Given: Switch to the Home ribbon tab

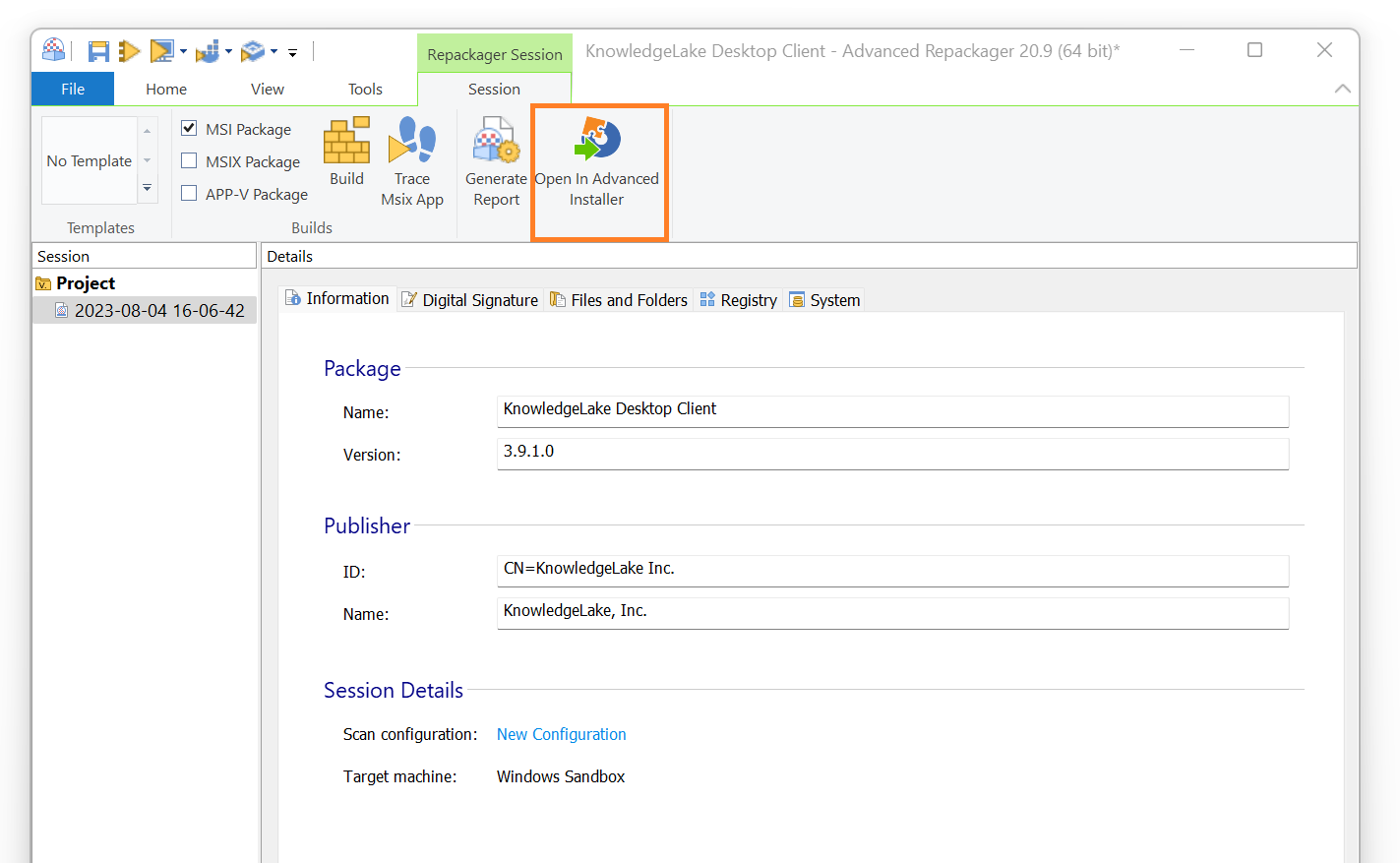Looking at the screenshot, I should [166, 89].
